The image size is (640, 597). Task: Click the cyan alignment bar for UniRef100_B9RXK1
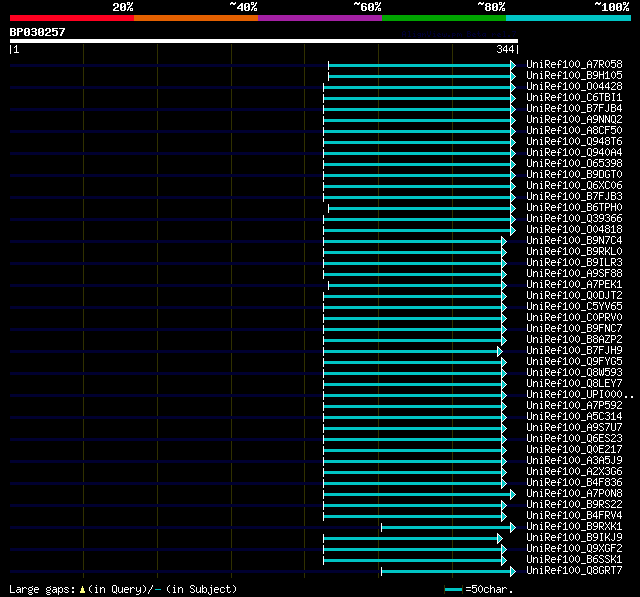[x=448, y=528]
